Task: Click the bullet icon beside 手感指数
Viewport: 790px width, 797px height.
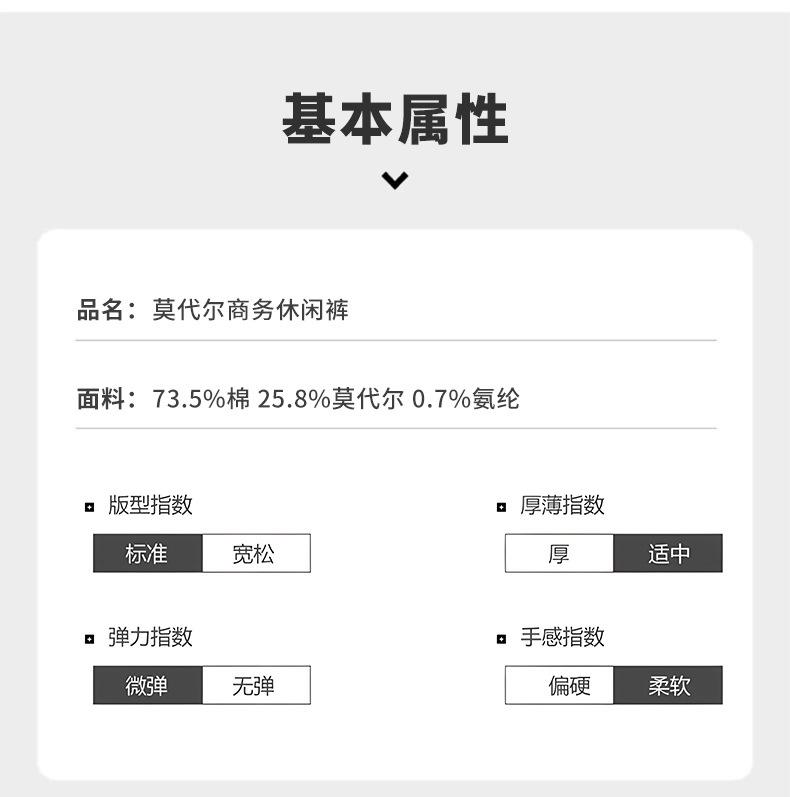Action: tap(501, 639)
